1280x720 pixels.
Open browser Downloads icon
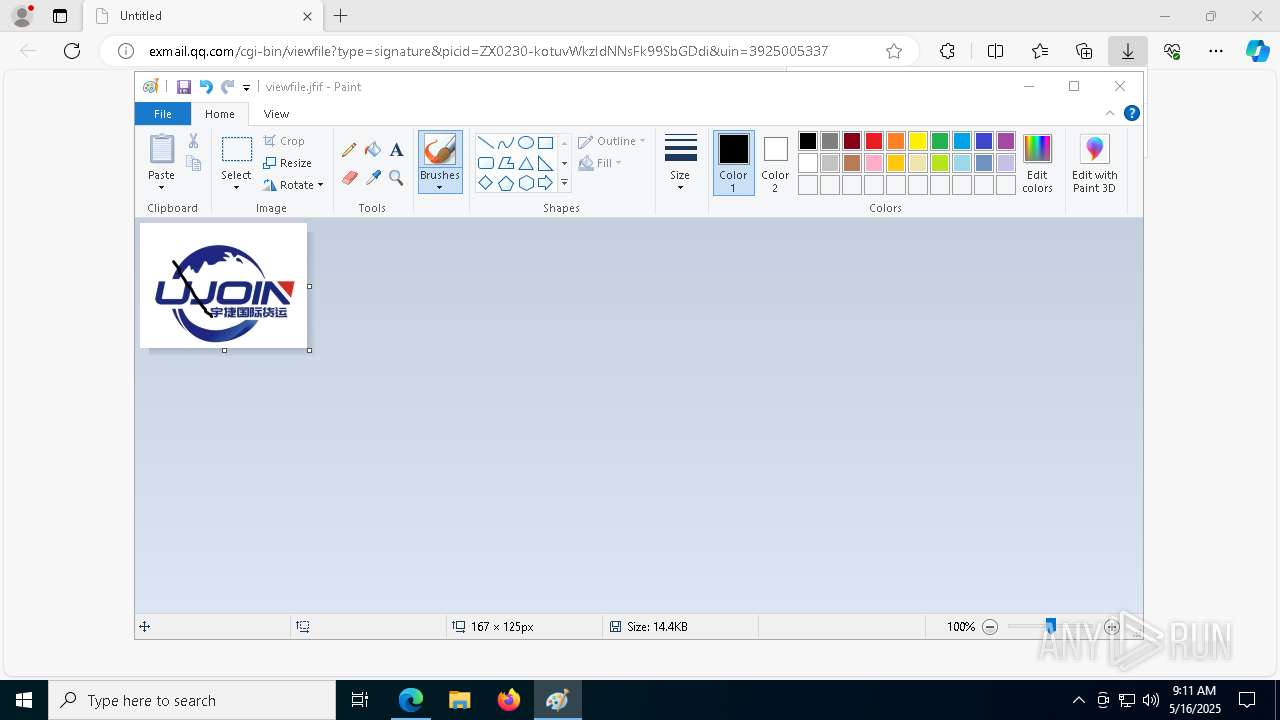coord(1128,51)
